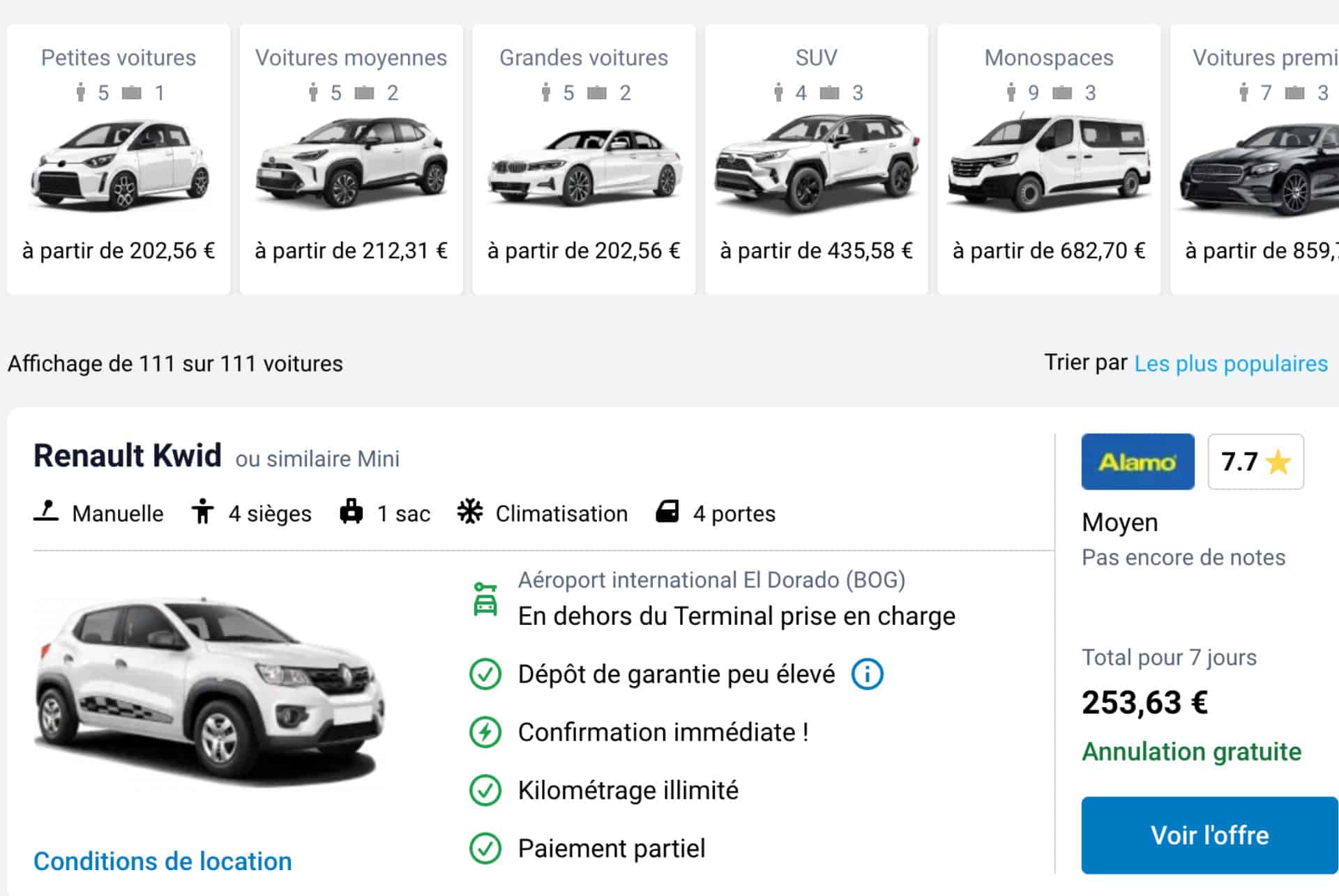Click the unlimited mileage checkmark
The width and height of the screenshot is (1339, 896).
(485, 790)
